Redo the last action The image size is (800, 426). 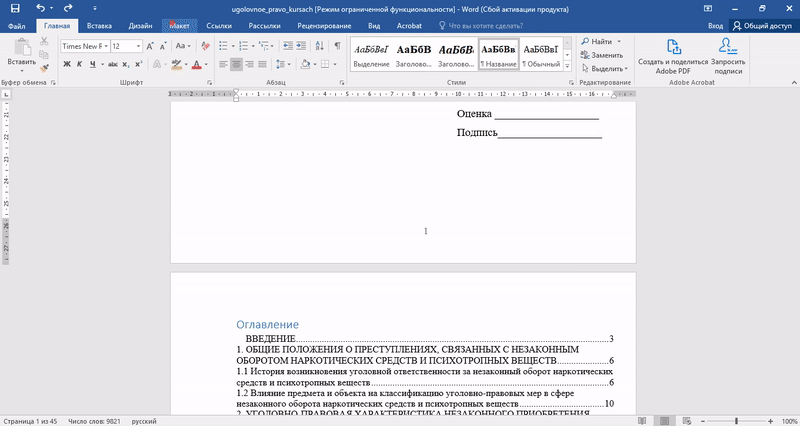68,8
